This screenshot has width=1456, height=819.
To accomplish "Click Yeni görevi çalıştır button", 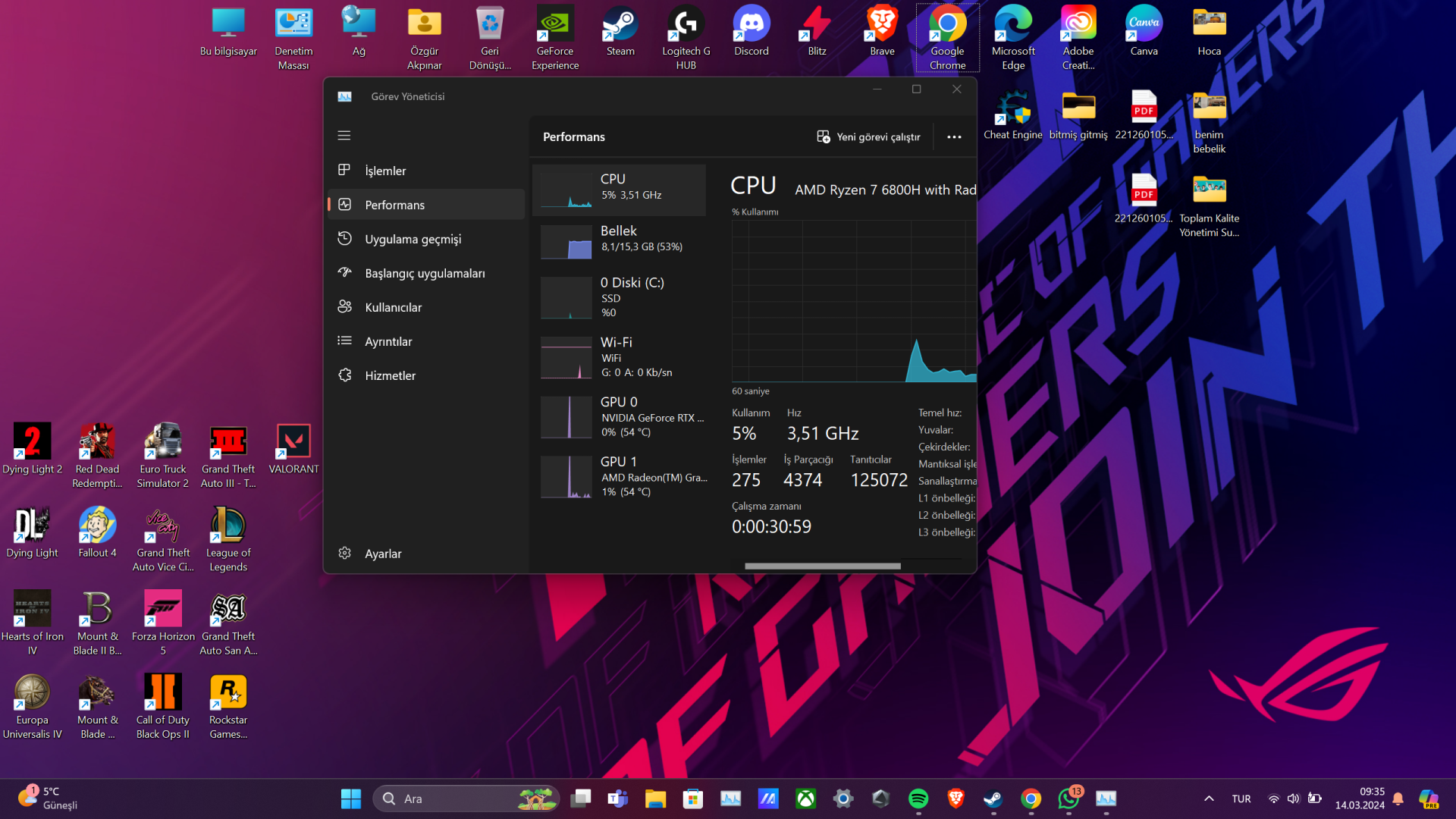I will point(868,137).
